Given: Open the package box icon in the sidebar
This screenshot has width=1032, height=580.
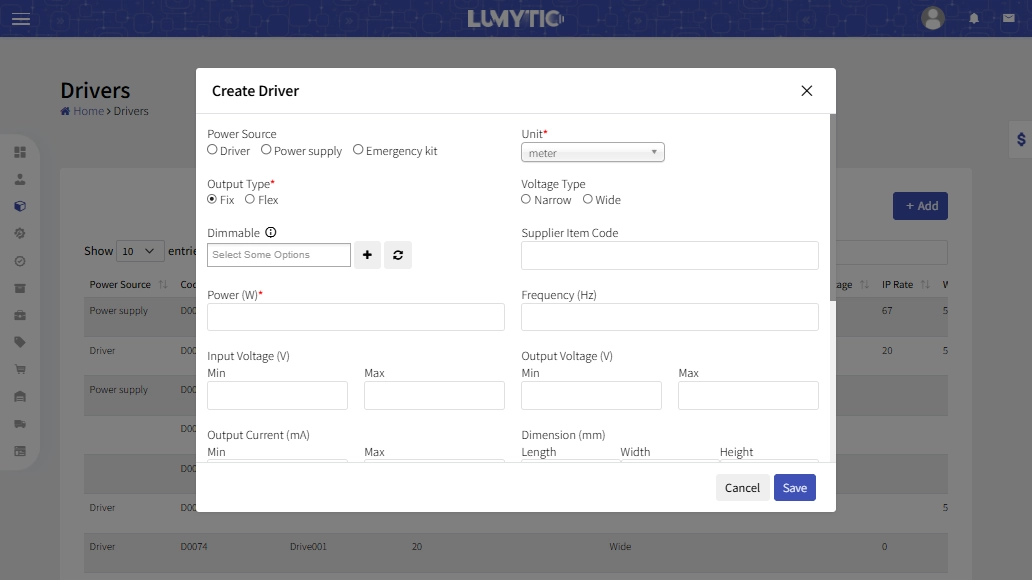Looking at the screenshot, I should [18, 206].
